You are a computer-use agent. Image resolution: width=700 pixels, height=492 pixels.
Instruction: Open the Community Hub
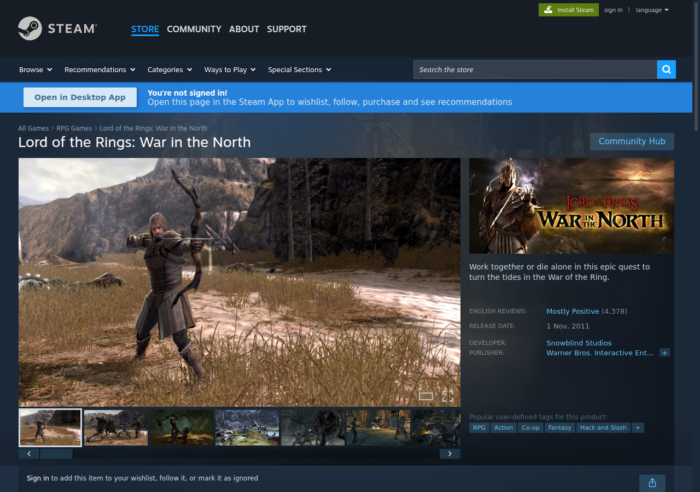click(x=632, y=142)
